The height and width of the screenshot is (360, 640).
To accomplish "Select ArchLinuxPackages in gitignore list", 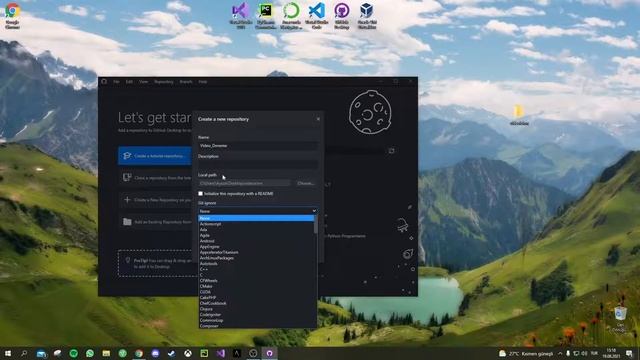I will (256, 258).
